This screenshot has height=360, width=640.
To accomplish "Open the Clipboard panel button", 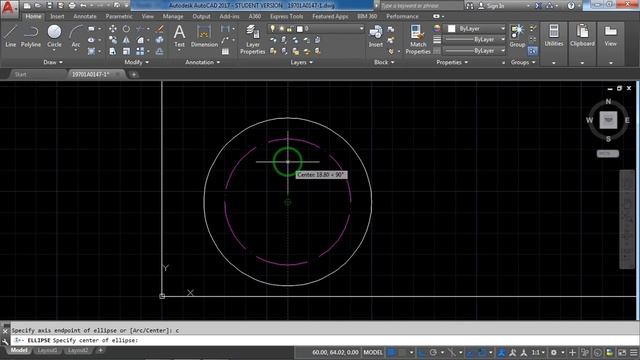I will pyautogui.click(x=582, y=36).
